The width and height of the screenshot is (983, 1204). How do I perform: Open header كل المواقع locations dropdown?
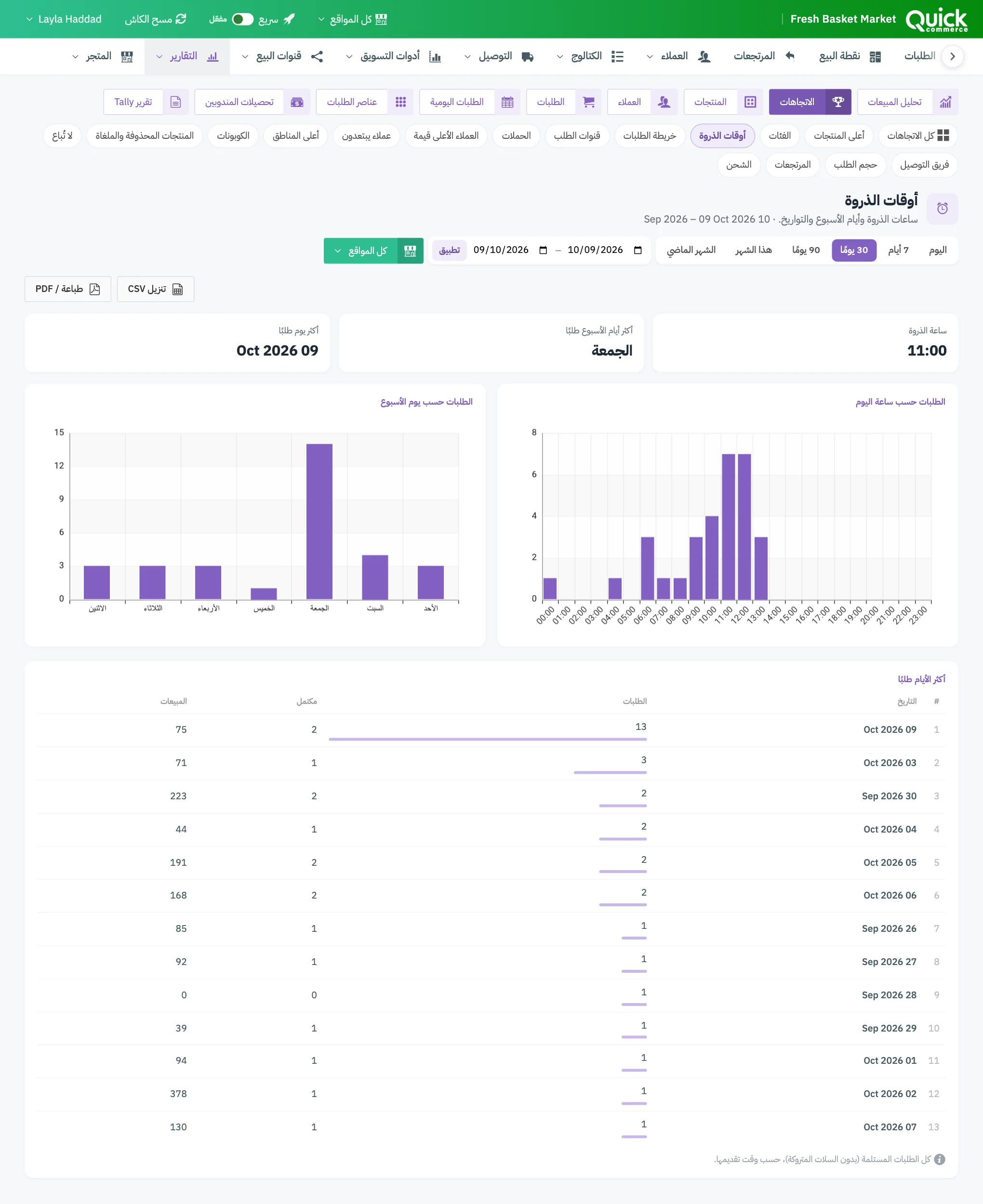[x=352, y=19]
